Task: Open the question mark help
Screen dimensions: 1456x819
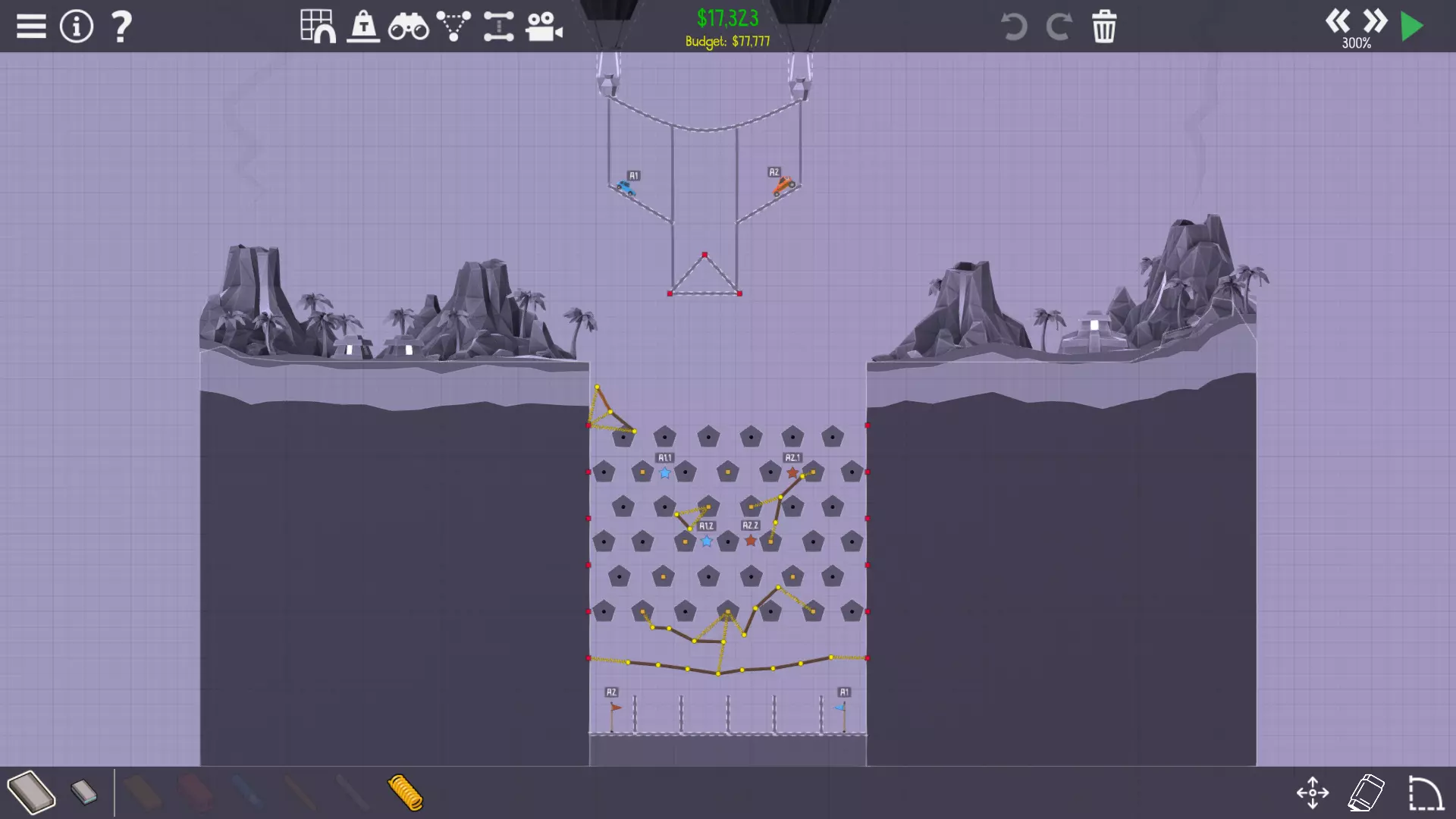Action: (x=121, y=27)
